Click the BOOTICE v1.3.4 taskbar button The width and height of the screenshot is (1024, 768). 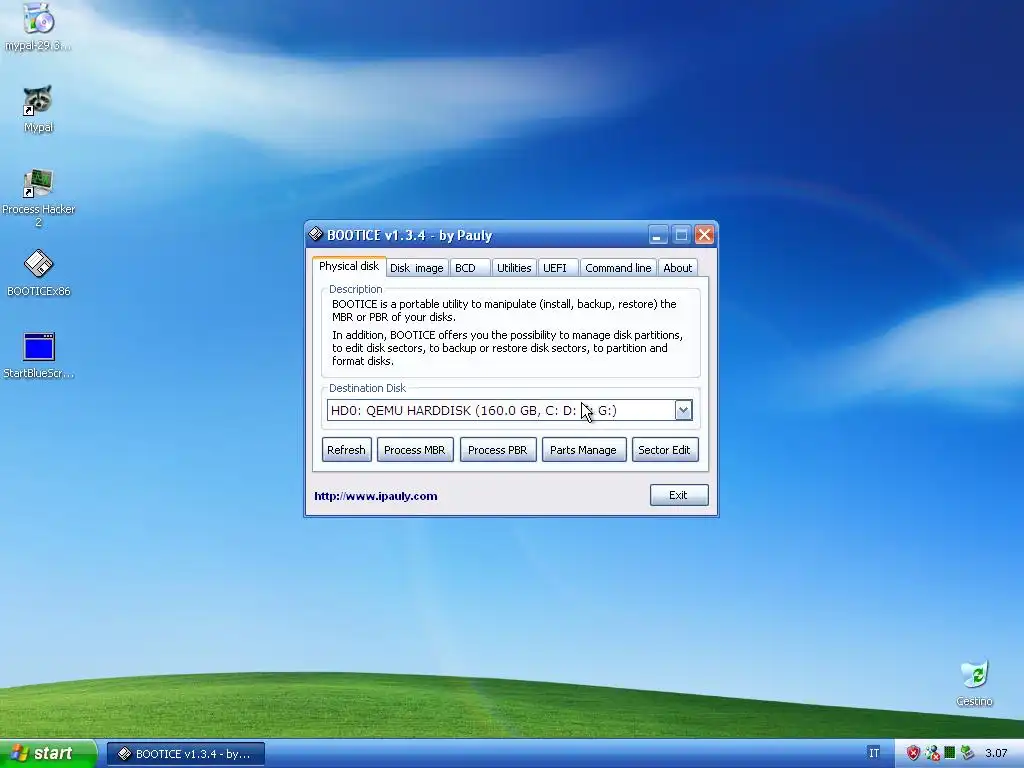[x=186, y=754]
